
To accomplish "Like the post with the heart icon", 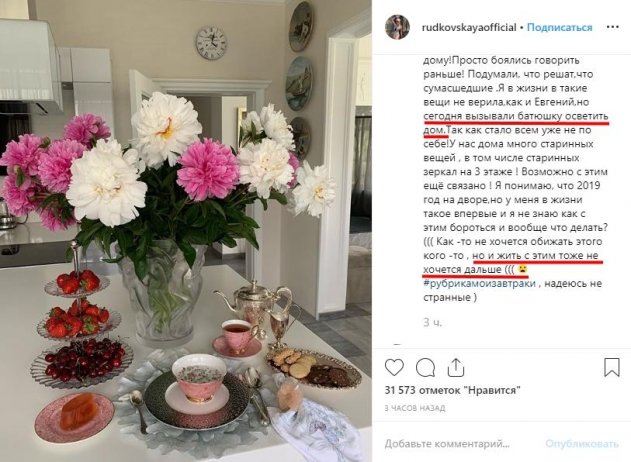I will [x=394, y=367].
